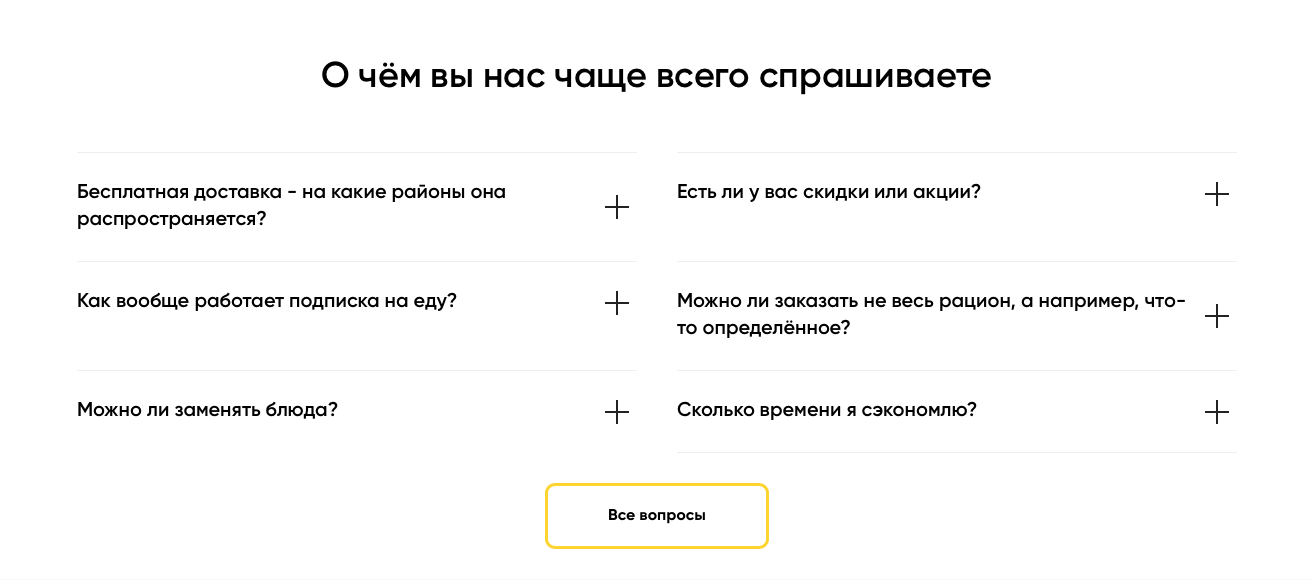
Task: Open the 'Как вообще работает подписка на еду?' question
Action: [266, 301]
